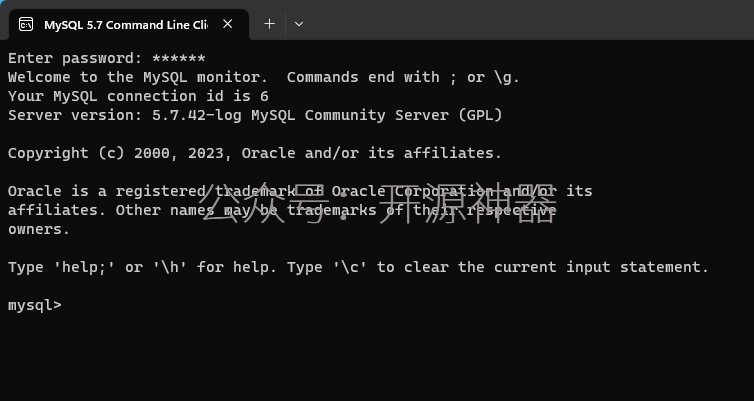
Task: Open a new tab with the plus icon
Action: tap(270, 24)
